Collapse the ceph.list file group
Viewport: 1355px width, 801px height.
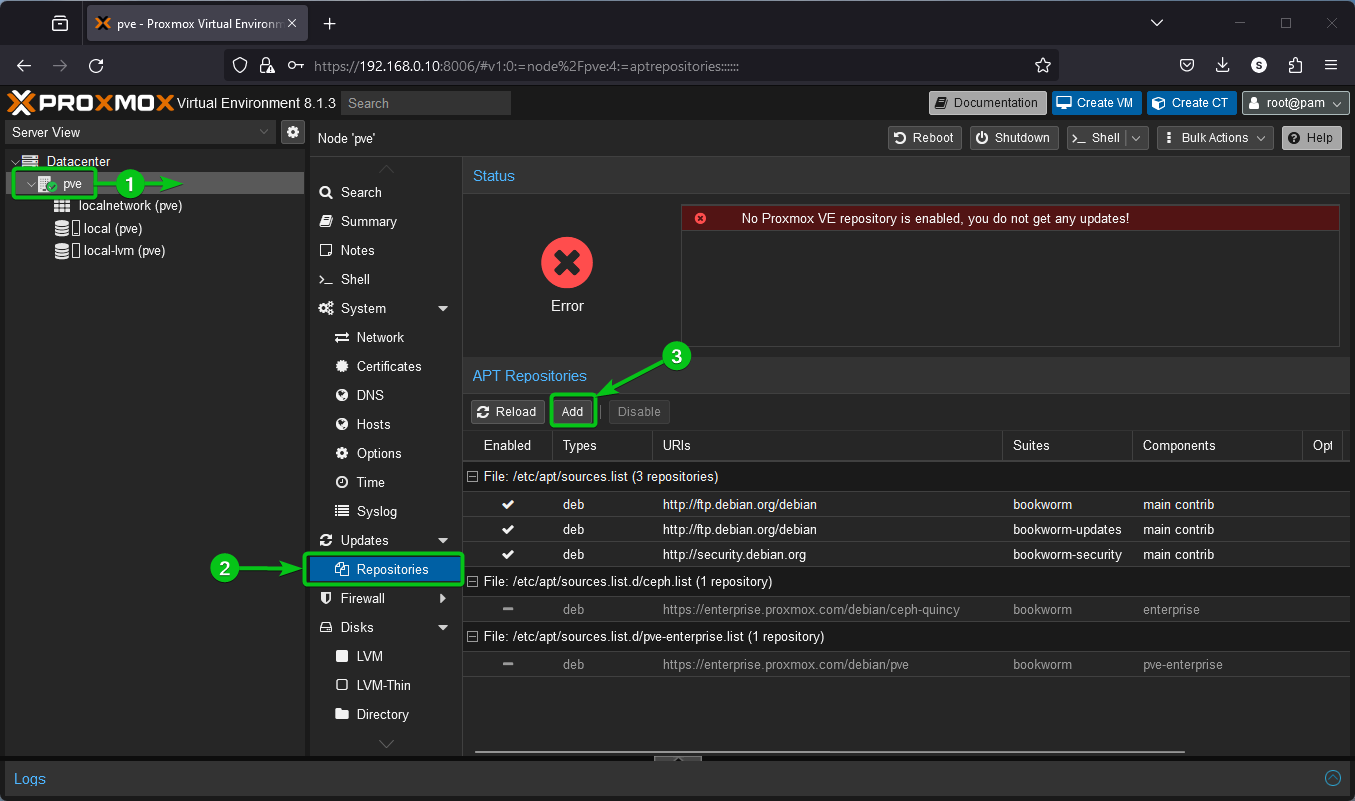472,581
